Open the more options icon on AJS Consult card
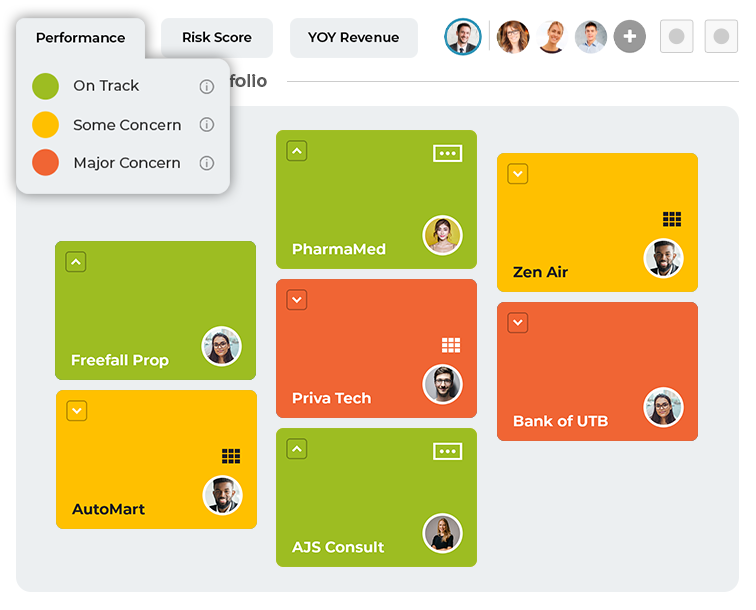The image size is (756, 610). pyautogui.click(x=447, y=451)
